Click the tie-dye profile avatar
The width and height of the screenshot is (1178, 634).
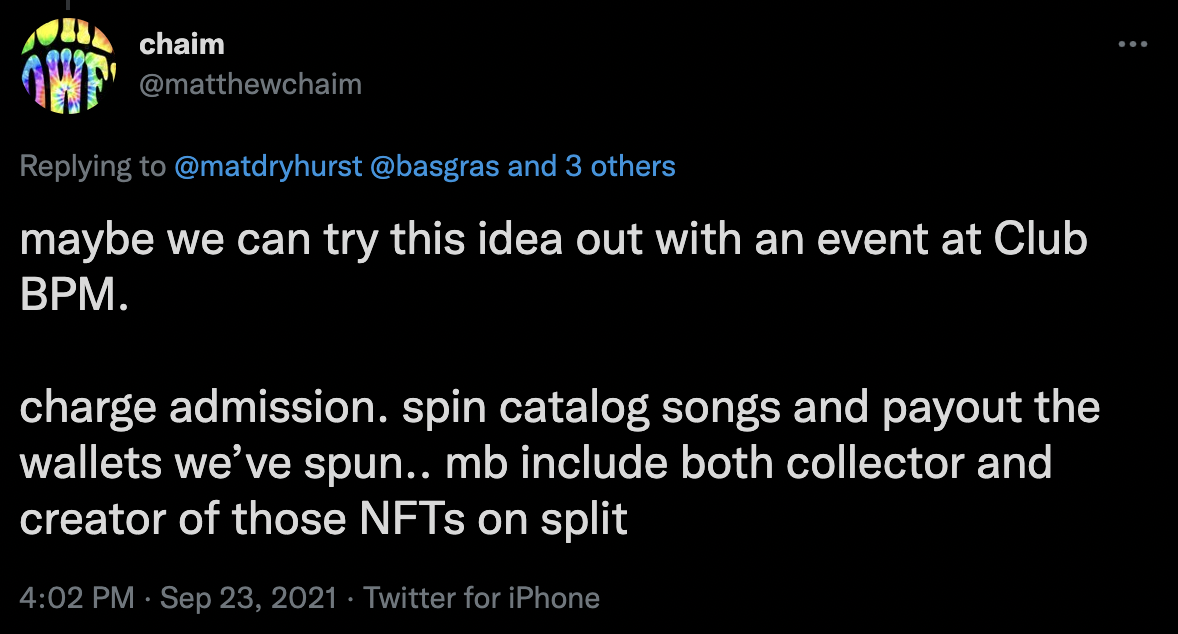tap(69, 67)
